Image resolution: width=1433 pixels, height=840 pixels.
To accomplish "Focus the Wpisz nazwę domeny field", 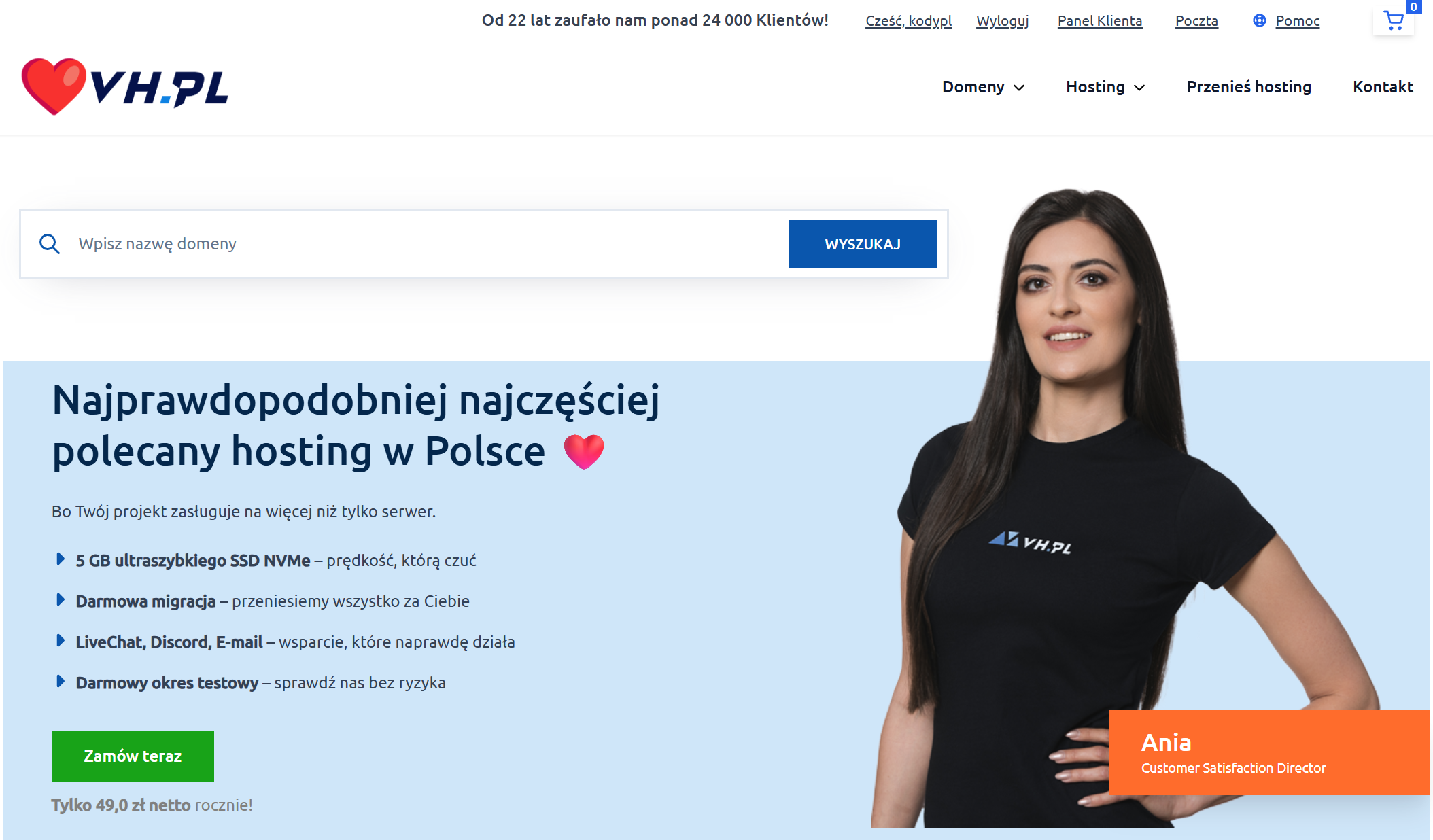I will click(x=421, y=243).
